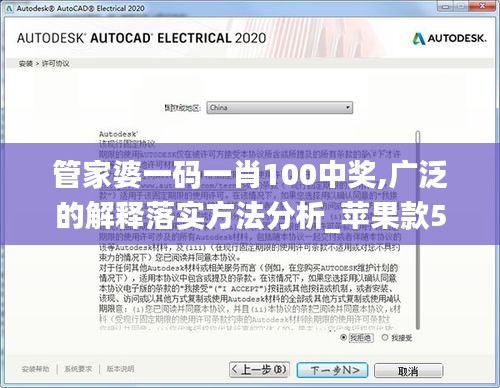
Task: Click the AutoCAD Electrical title bar icon
Action: coord(9,8)
